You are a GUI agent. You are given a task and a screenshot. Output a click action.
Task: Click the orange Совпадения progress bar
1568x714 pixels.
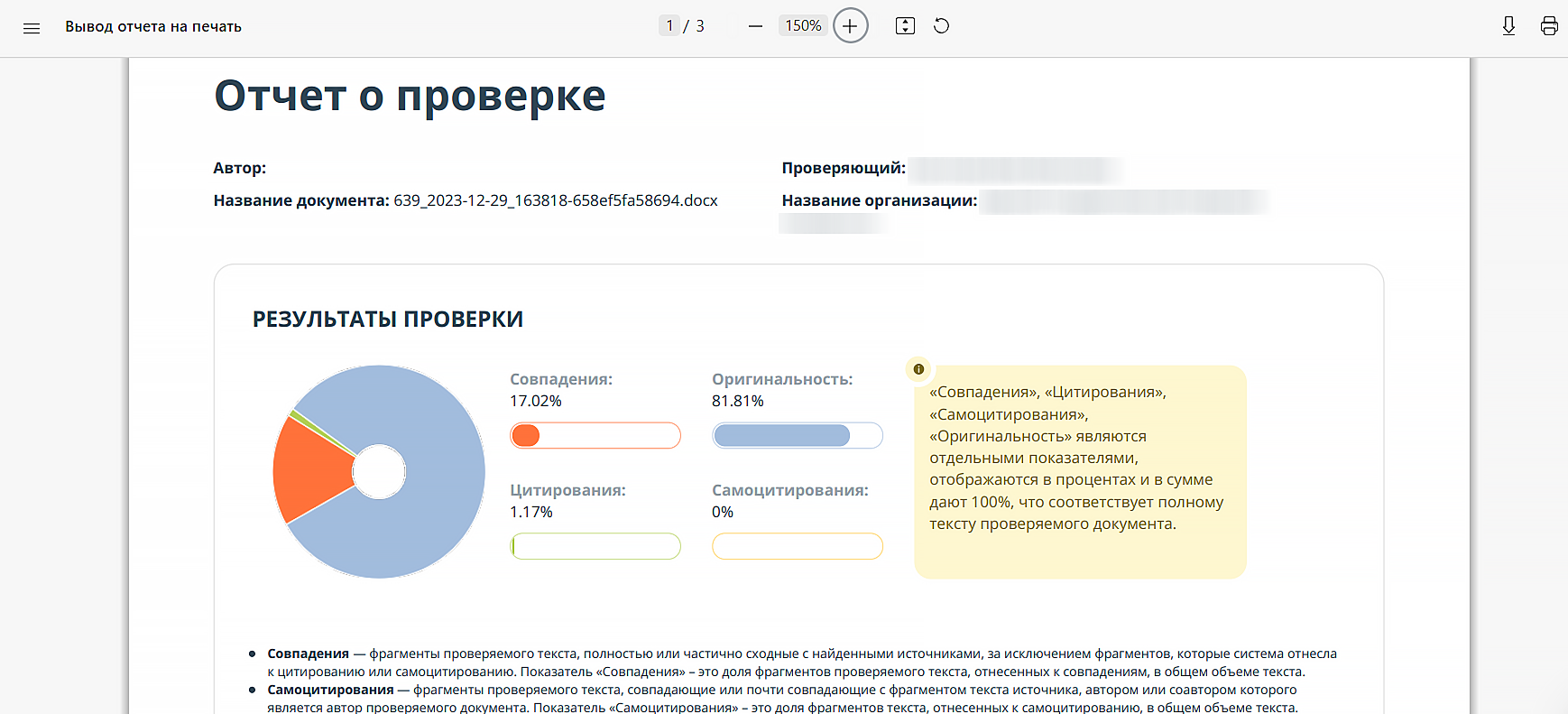point(595,436)
